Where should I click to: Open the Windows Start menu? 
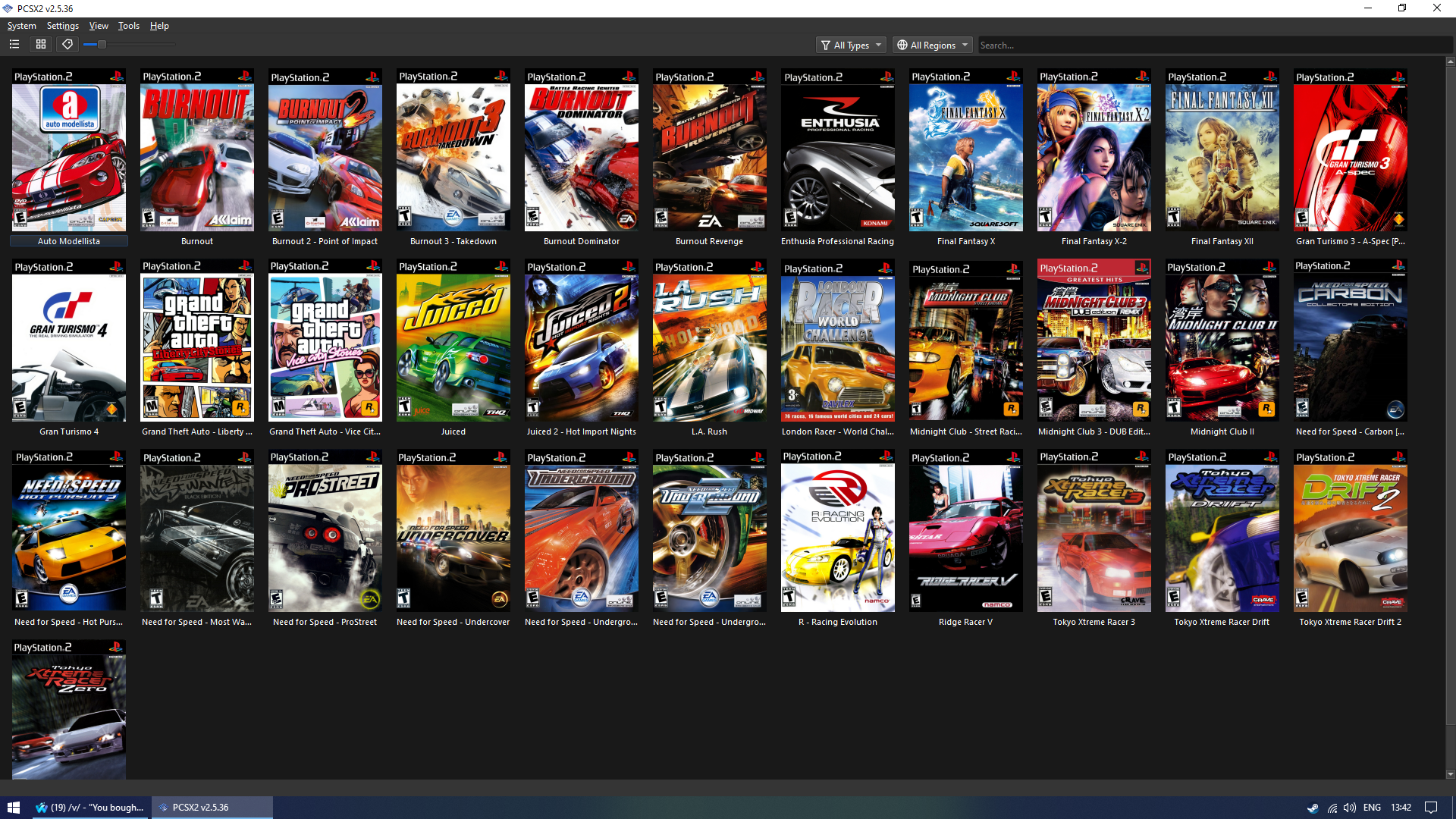click(x=14, y=808)
